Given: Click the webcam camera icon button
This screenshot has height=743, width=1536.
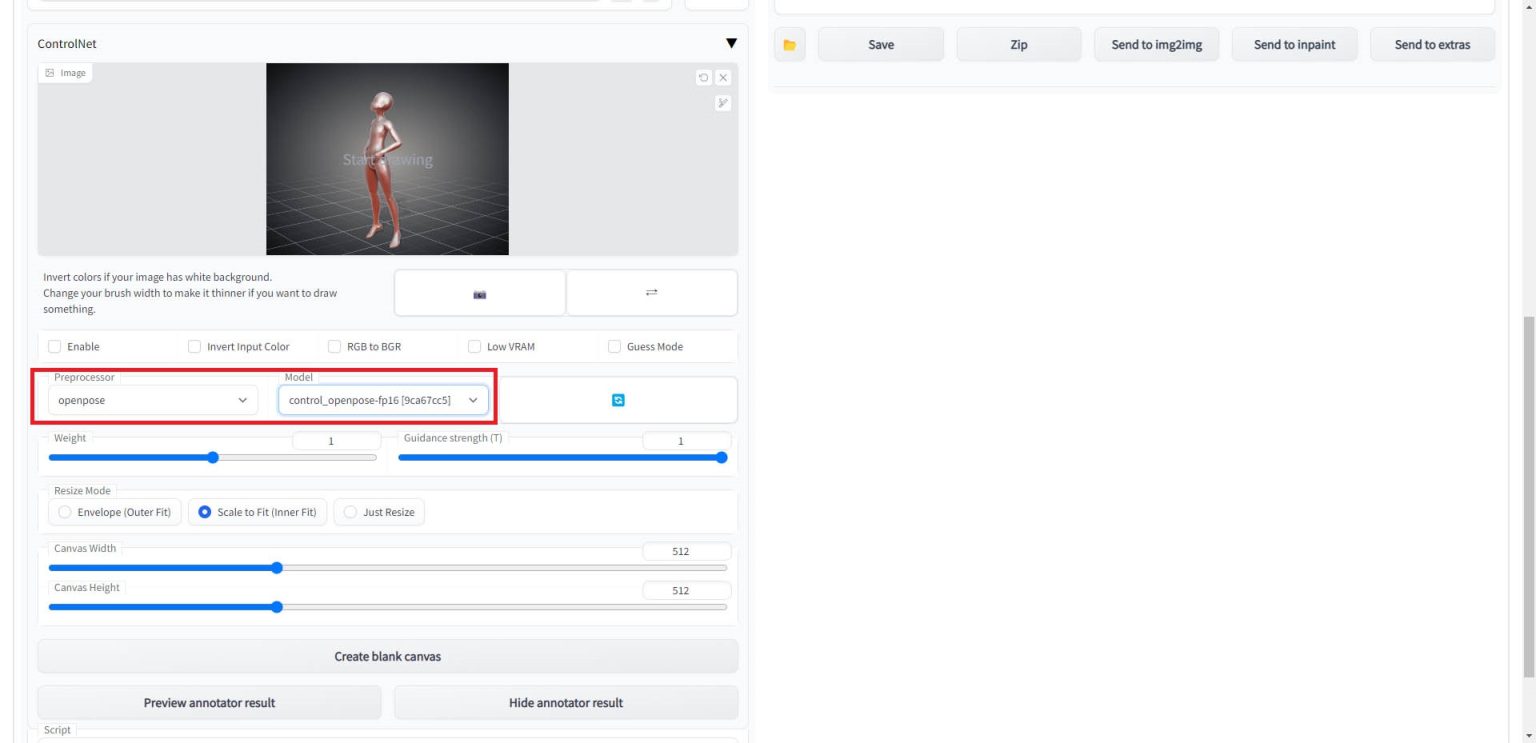Looking at the screenshot, I should (x=480, y=293).
